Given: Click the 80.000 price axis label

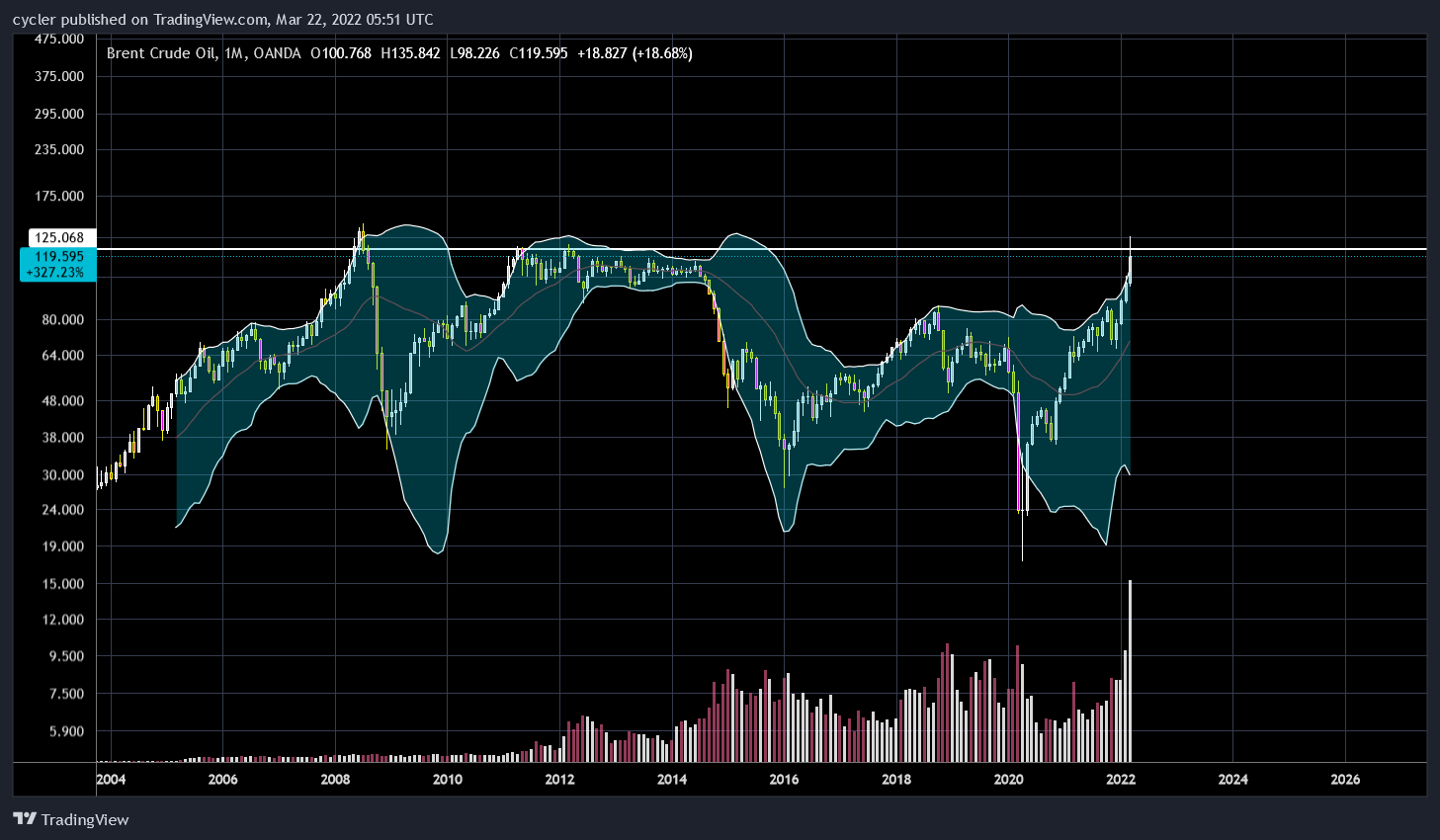Looking at the screenshot, I should click(x=62, y=319).
